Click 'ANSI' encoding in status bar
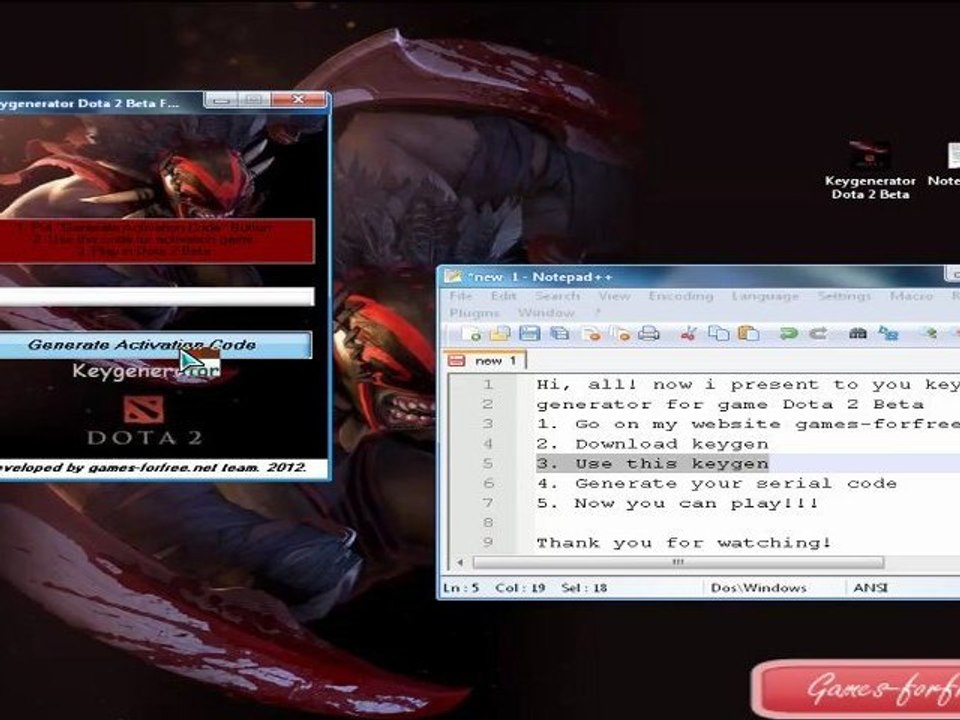 870,588
